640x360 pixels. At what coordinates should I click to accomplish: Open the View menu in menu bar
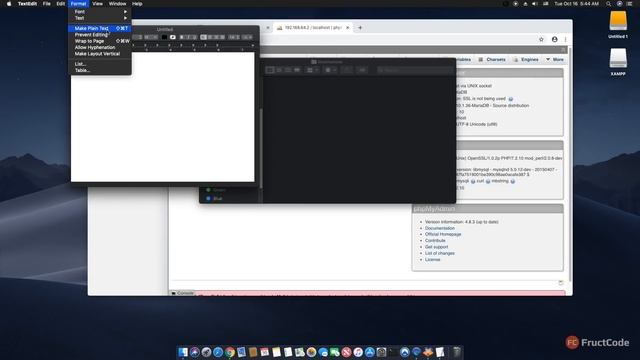98,4
